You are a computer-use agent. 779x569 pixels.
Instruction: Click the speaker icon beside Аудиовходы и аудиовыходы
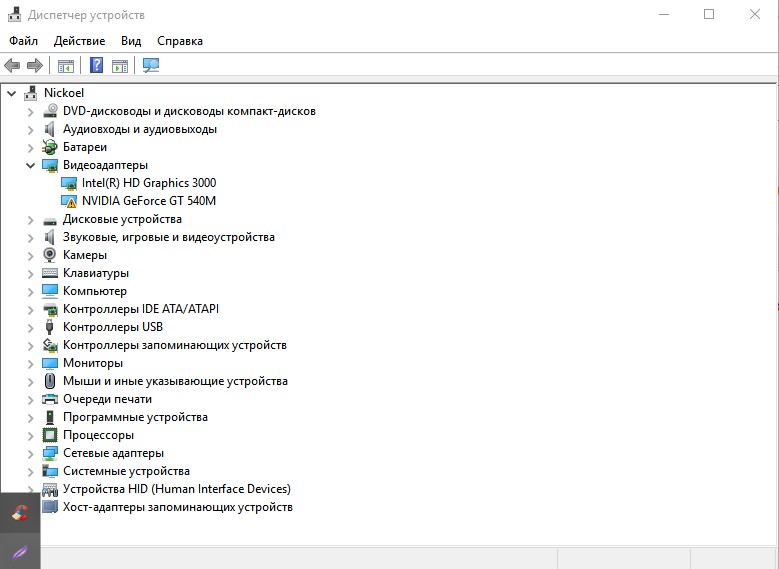click(x=49, y=129)
